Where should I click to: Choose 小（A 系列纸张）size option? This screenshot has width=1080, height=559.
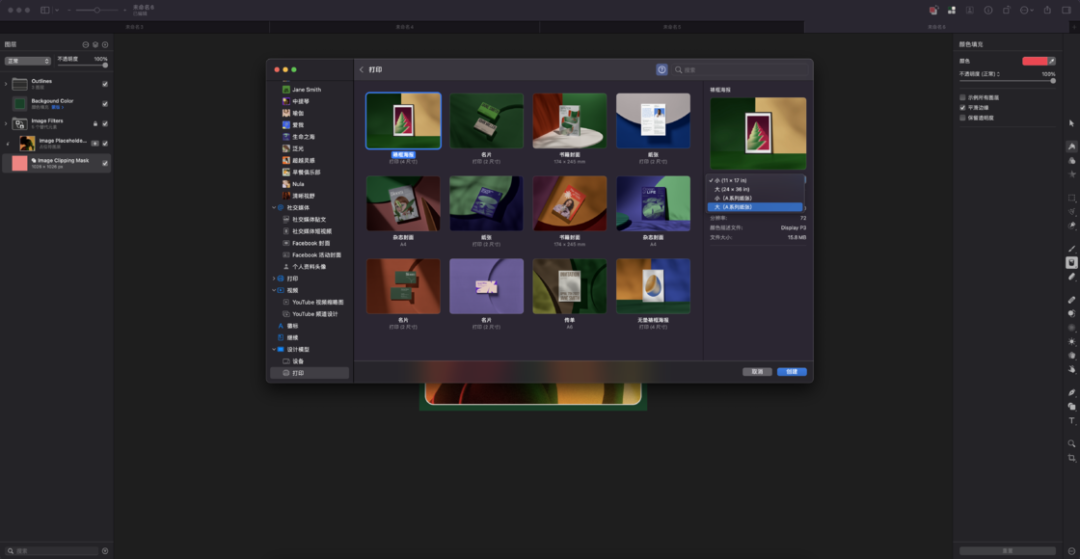click(755, 198)
